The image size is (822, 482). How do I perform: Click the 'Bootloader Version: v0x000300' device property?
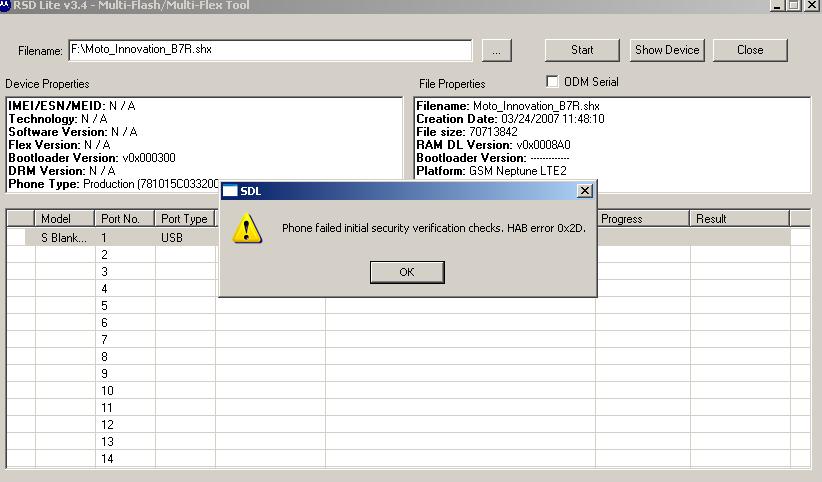(92, 158)
